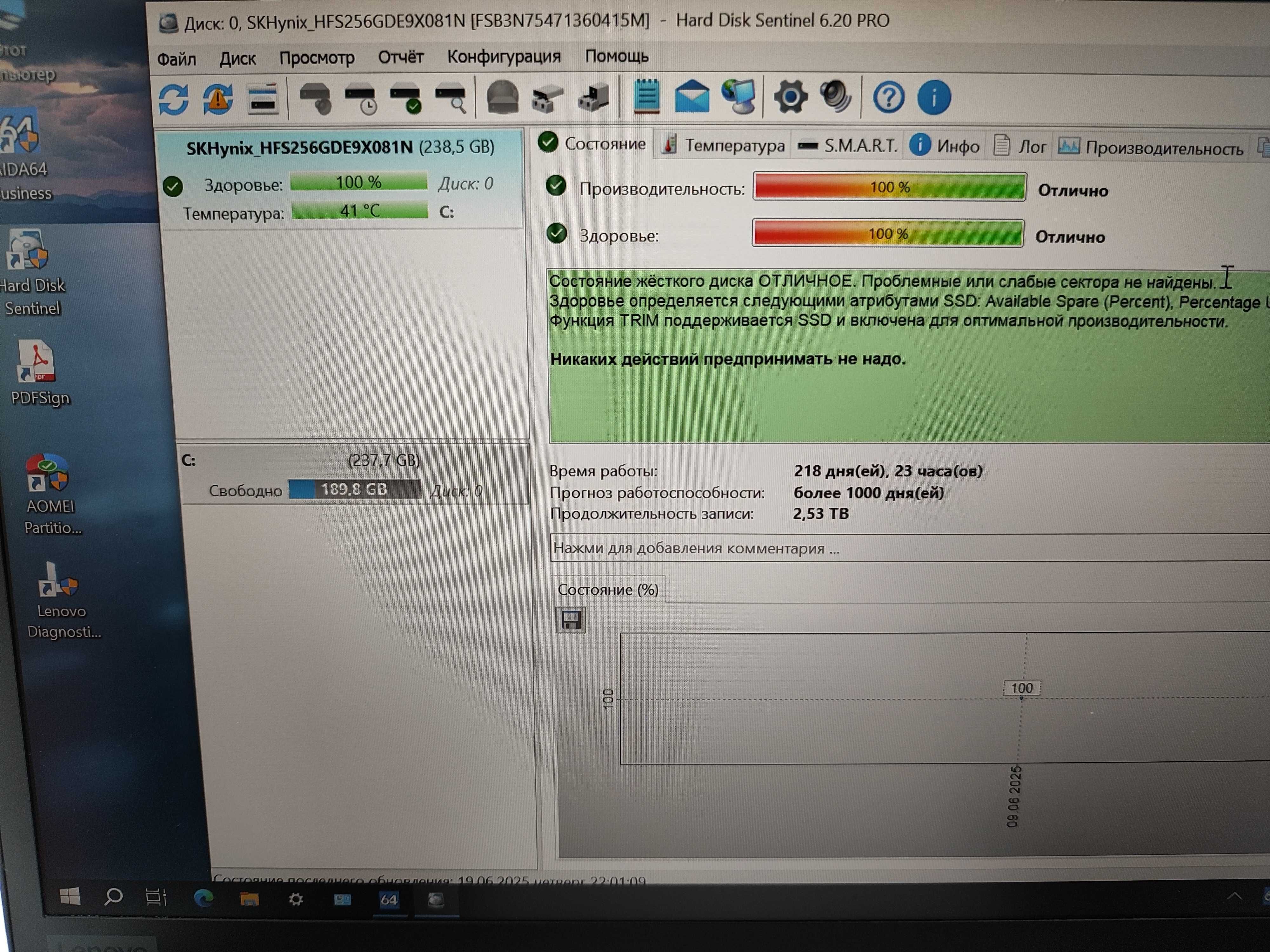Click the disk with magnifier toolbar icon

(x=451, y=98)
